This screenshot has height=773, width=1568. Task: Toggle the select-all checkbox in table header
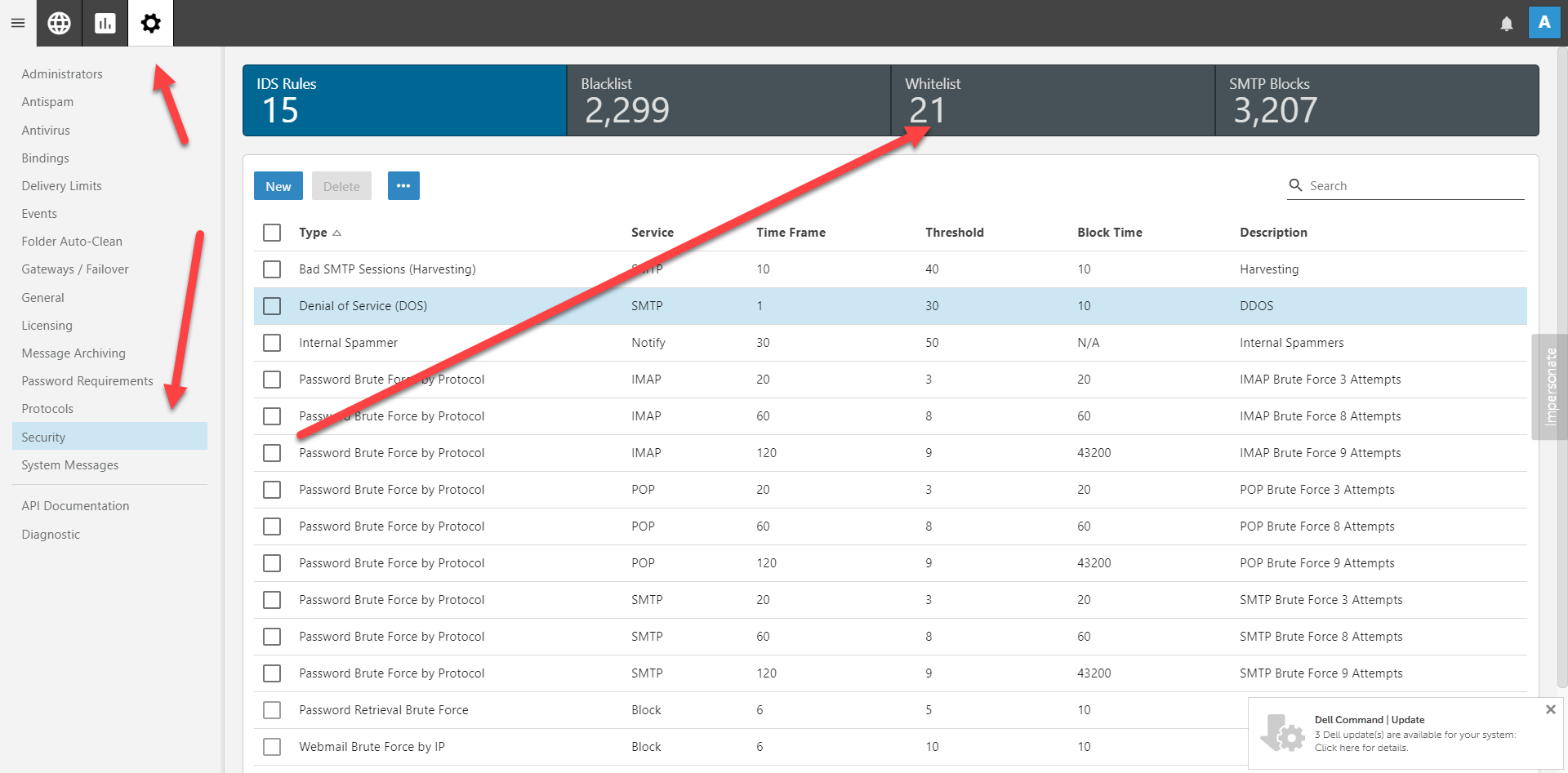click(x=272, y=233)
